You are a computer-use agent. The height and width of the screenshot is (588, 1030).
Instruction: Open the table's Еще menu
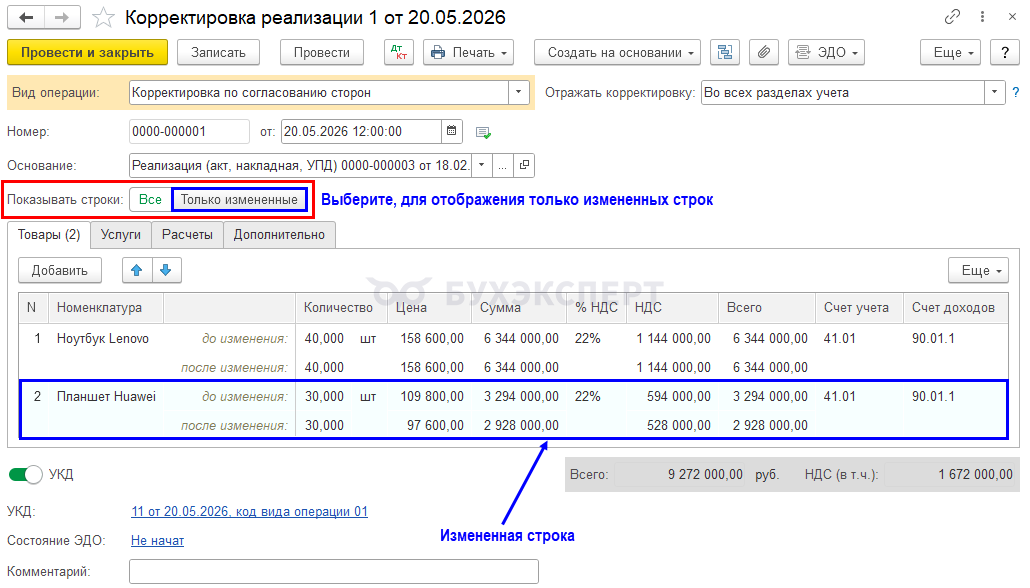tap(979, 270)
